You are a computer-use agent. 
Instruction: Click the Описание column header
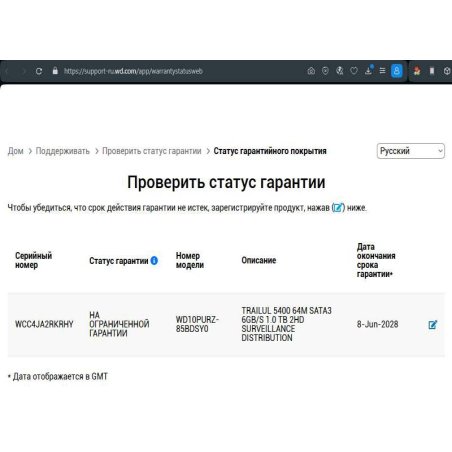coord(259,260)
